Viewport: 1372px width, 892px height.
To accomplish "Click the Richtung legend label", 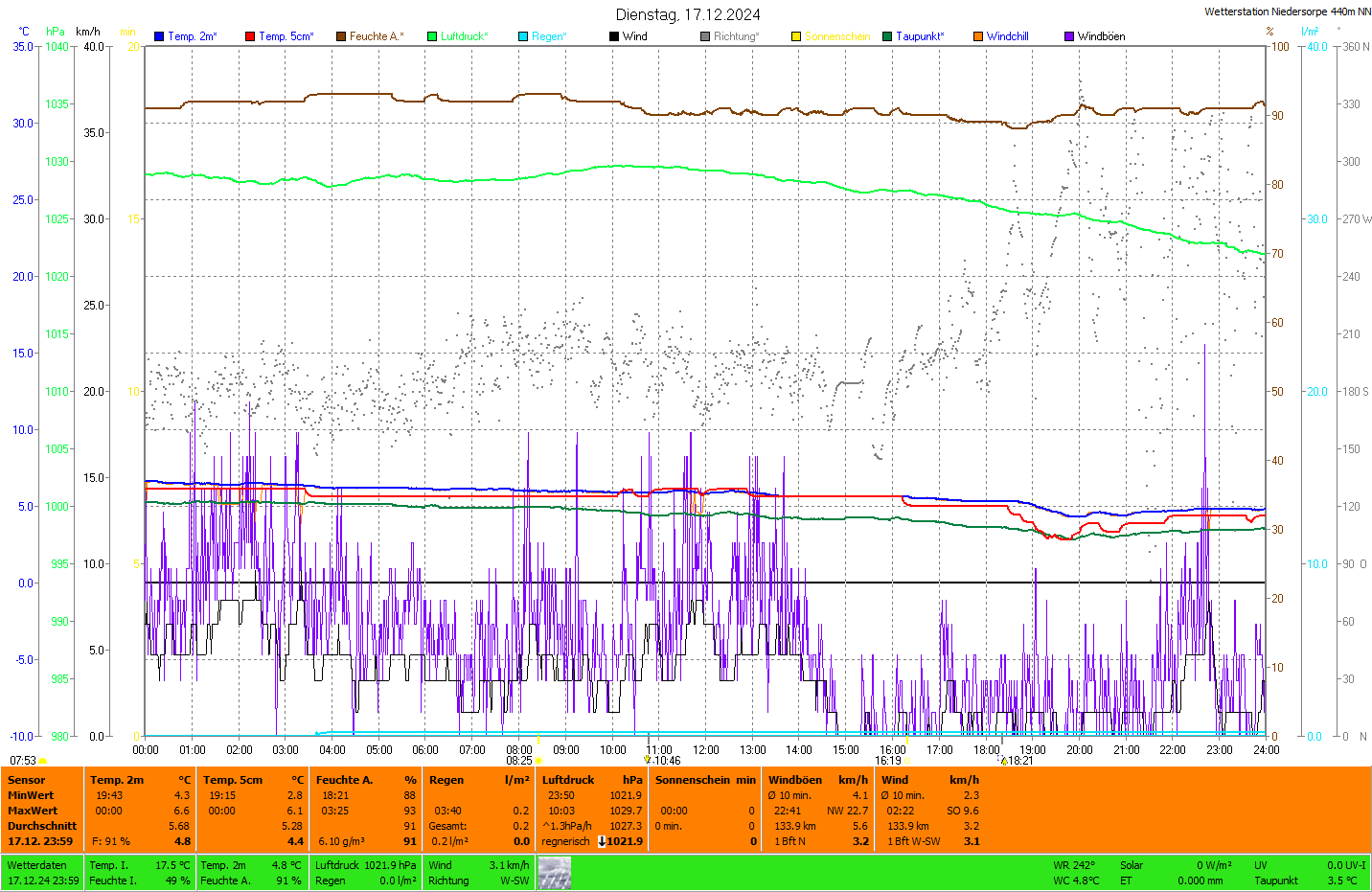I will tap(736, 36).
